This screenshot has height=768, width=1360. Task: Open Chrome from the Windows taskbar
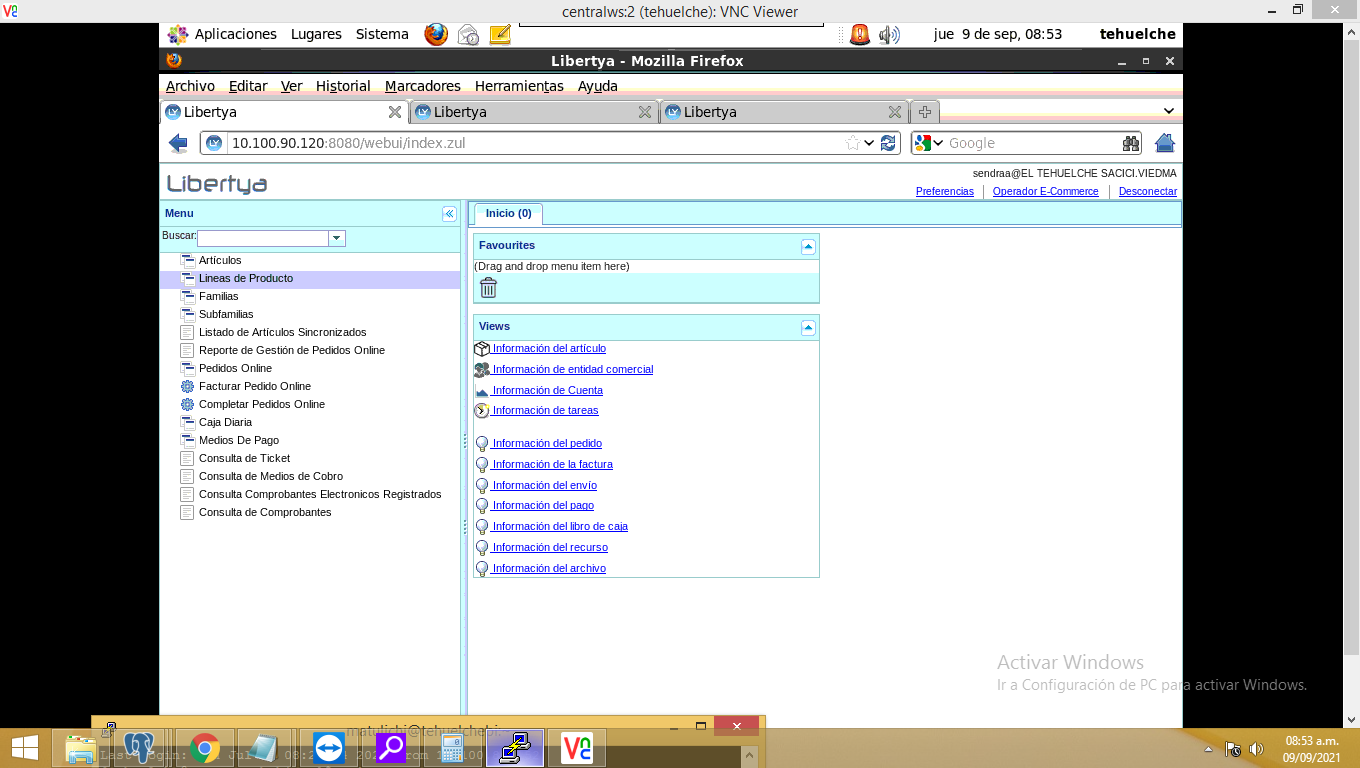[204, 748]
